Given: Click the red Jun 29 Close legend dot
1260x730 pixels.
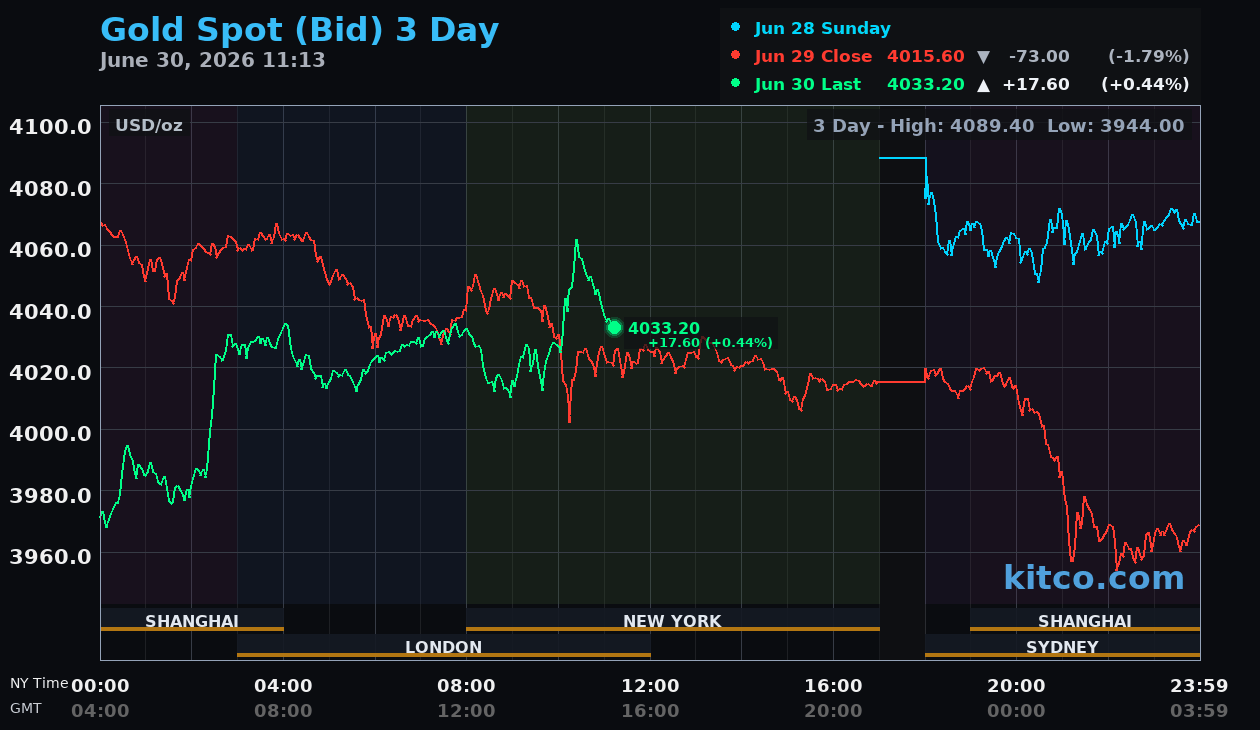Looking at the screenshot, I should click(x=736, y=56).
